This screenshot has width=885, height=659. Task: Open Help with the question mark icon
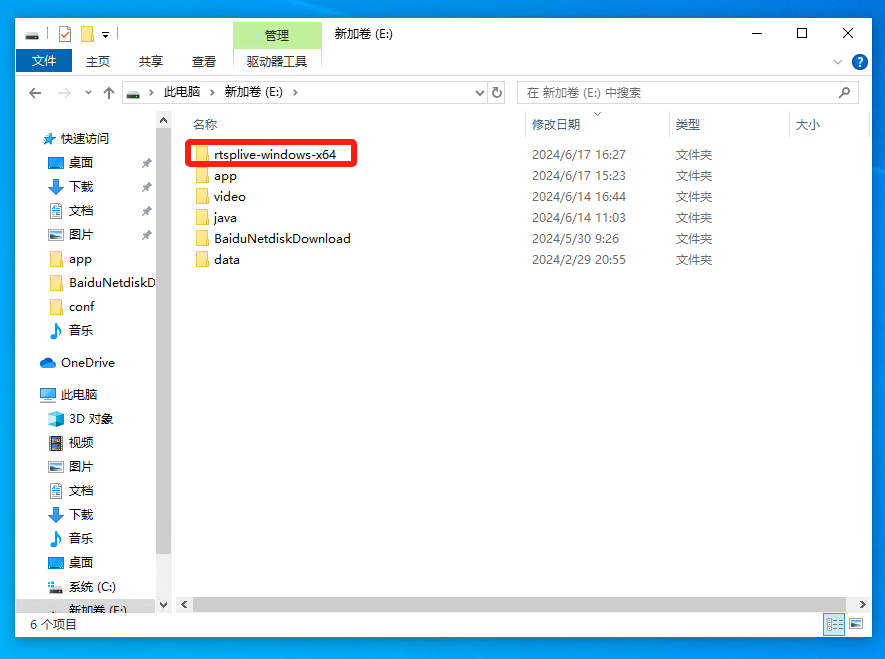[860, 61]
